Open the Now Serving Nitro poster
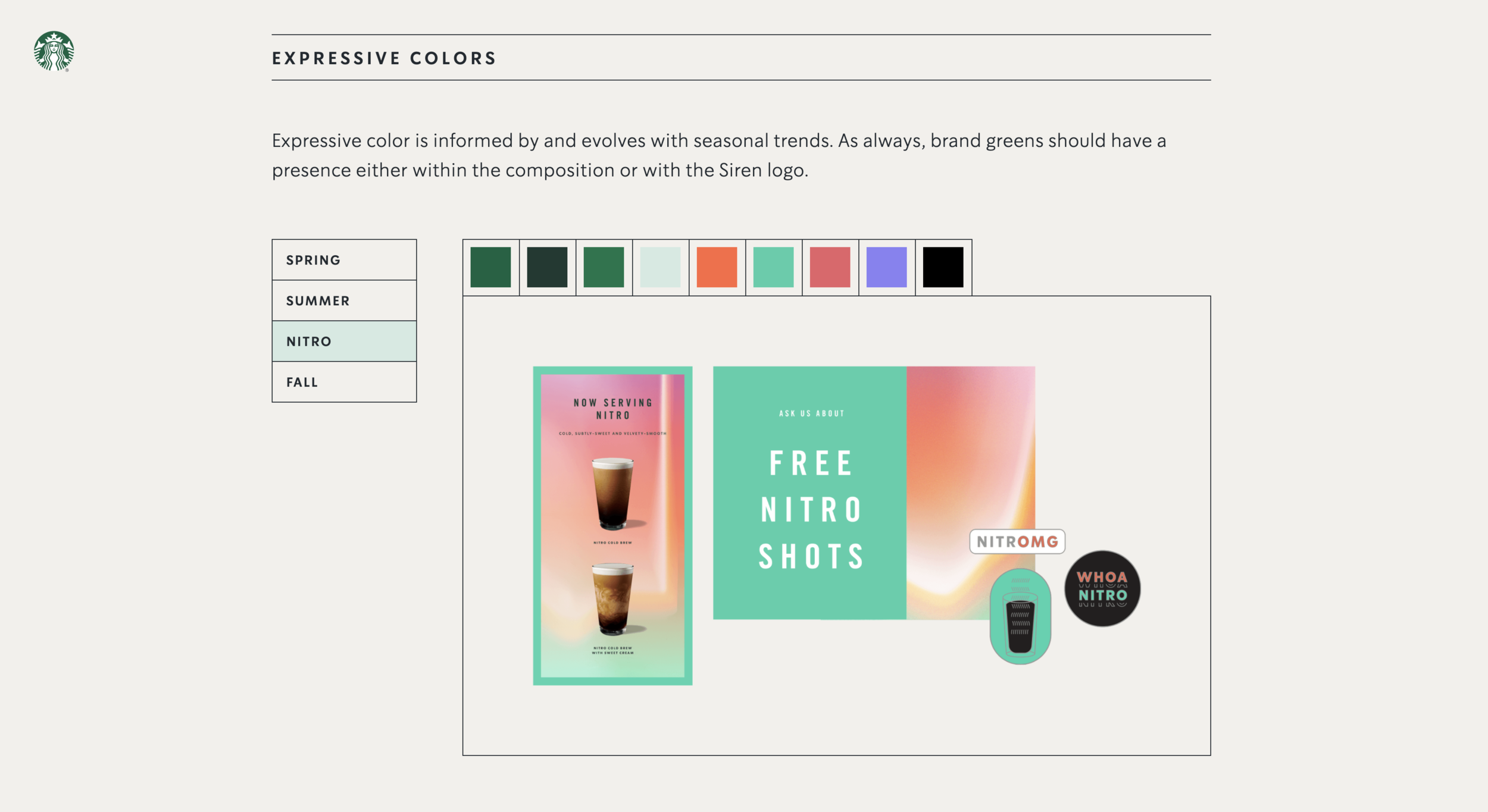The image size is (1488, 812). (x=612, y=526)
